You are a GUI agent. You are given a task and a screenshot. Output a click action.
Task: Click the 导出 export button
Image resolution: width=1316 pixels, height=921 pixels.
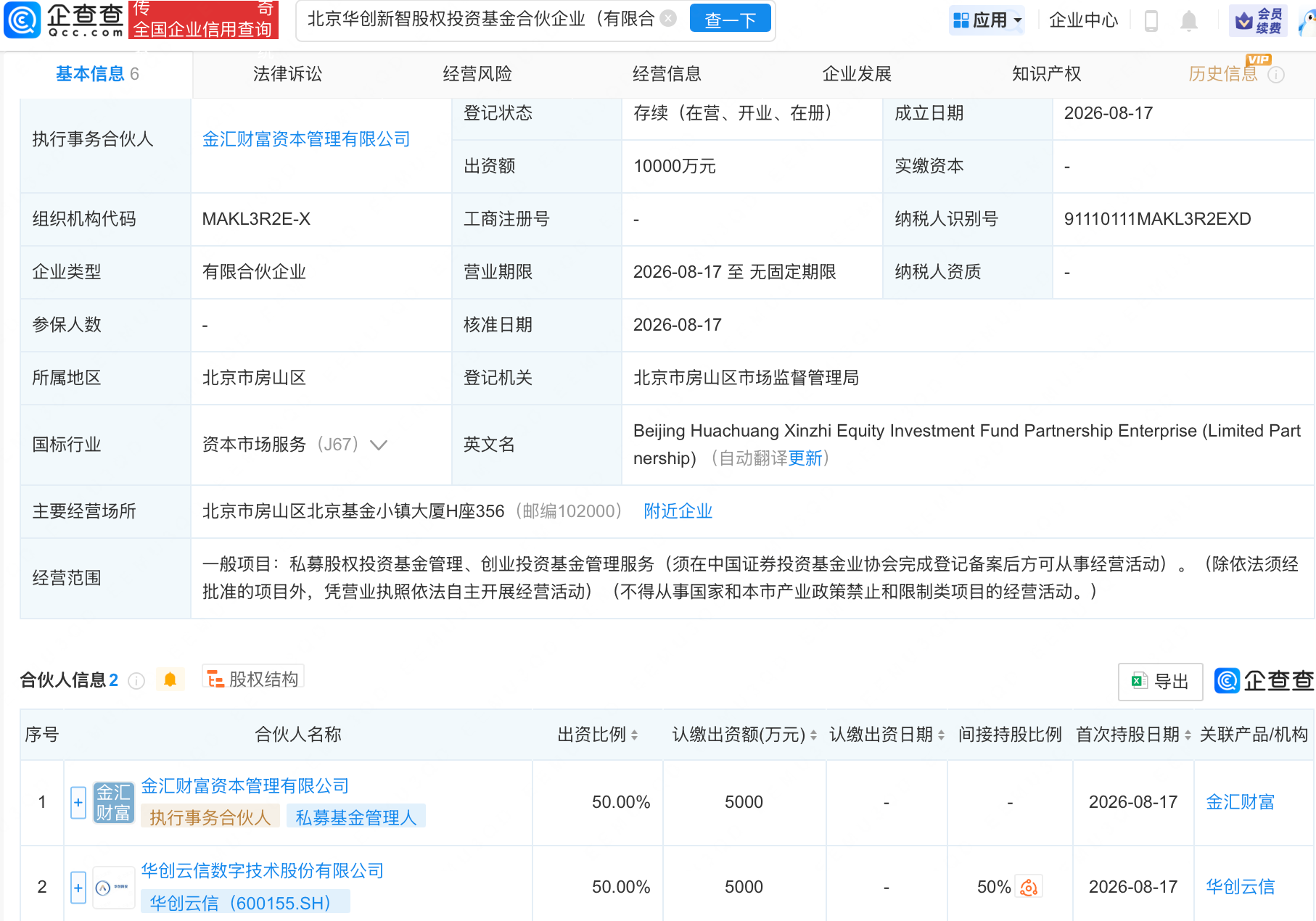tap(1160, 682)
